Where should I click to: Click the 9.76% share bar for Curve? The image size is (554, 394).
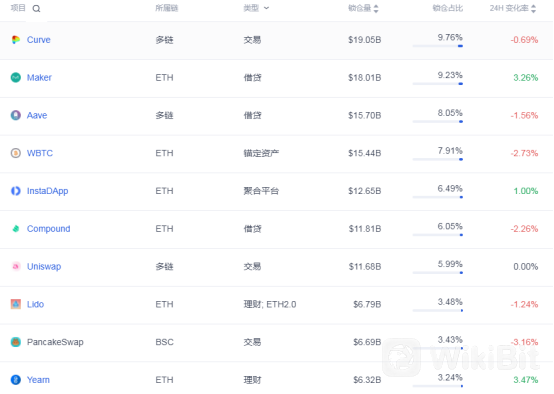tap(437, 46)
